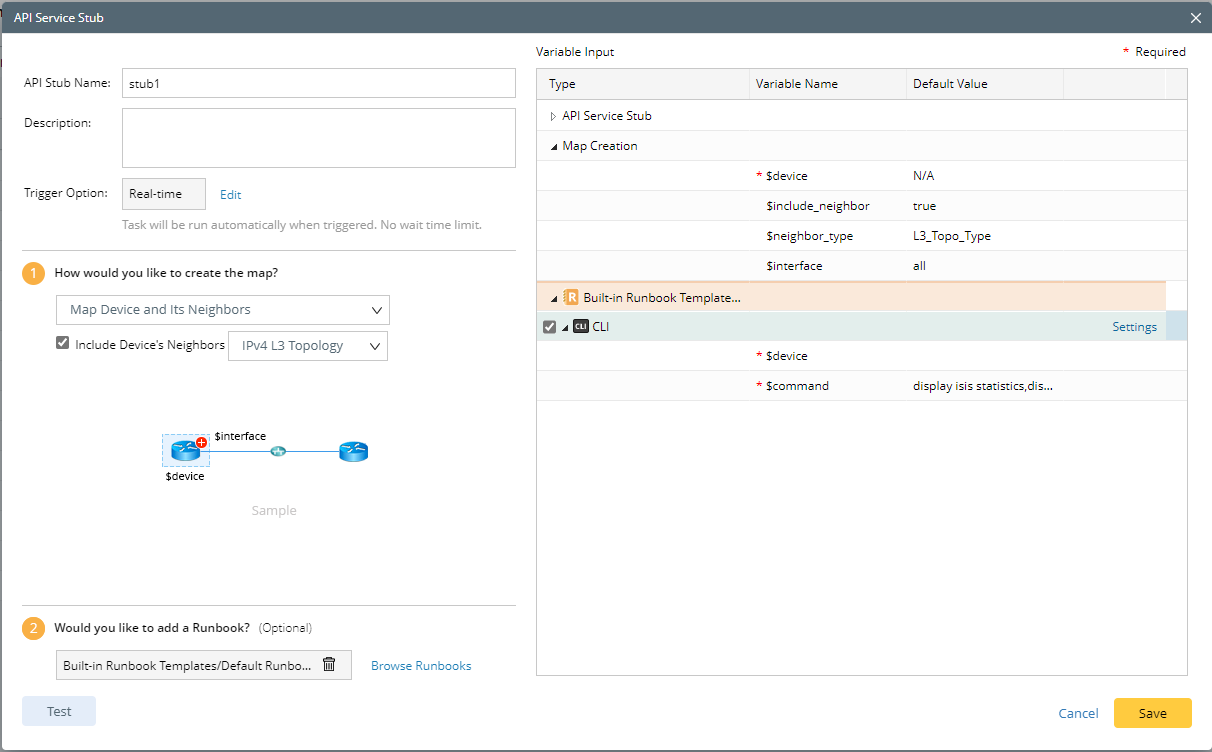This screenshot has width=1212, height=752.
Task: Open Settings for the CLI node
Action: (x=1134, y=327)
